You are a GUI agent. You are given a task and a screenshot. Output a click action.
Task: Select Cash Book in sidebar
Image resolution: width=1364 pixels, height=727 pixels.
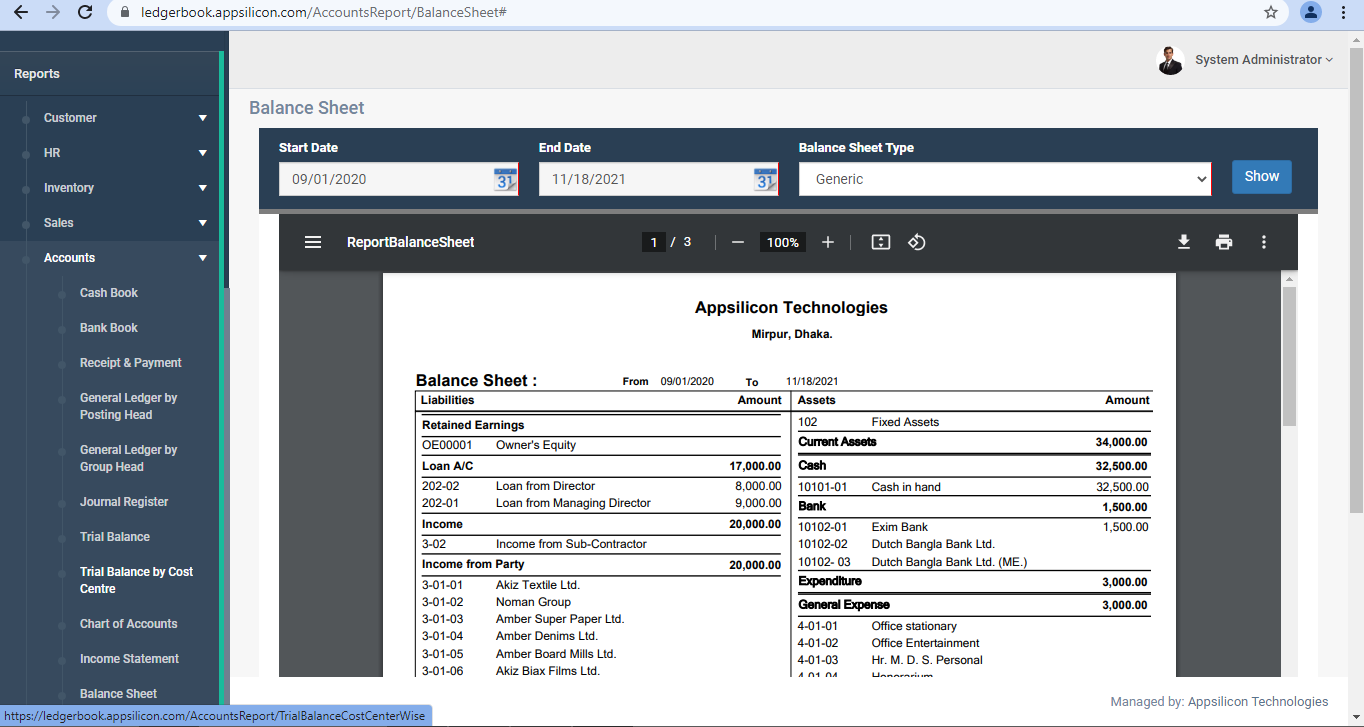tap(109, 293)
